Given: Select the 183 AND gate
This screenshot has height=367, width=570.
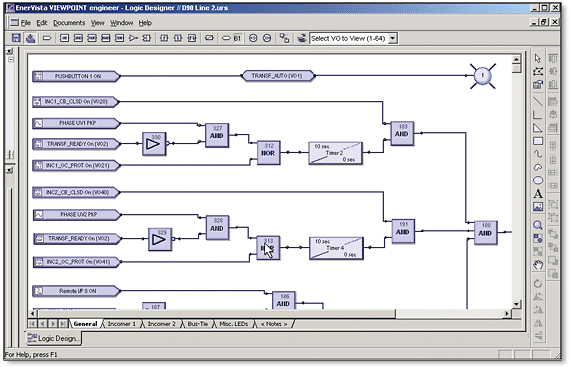Looking at the screenshot, I should 402,133.
